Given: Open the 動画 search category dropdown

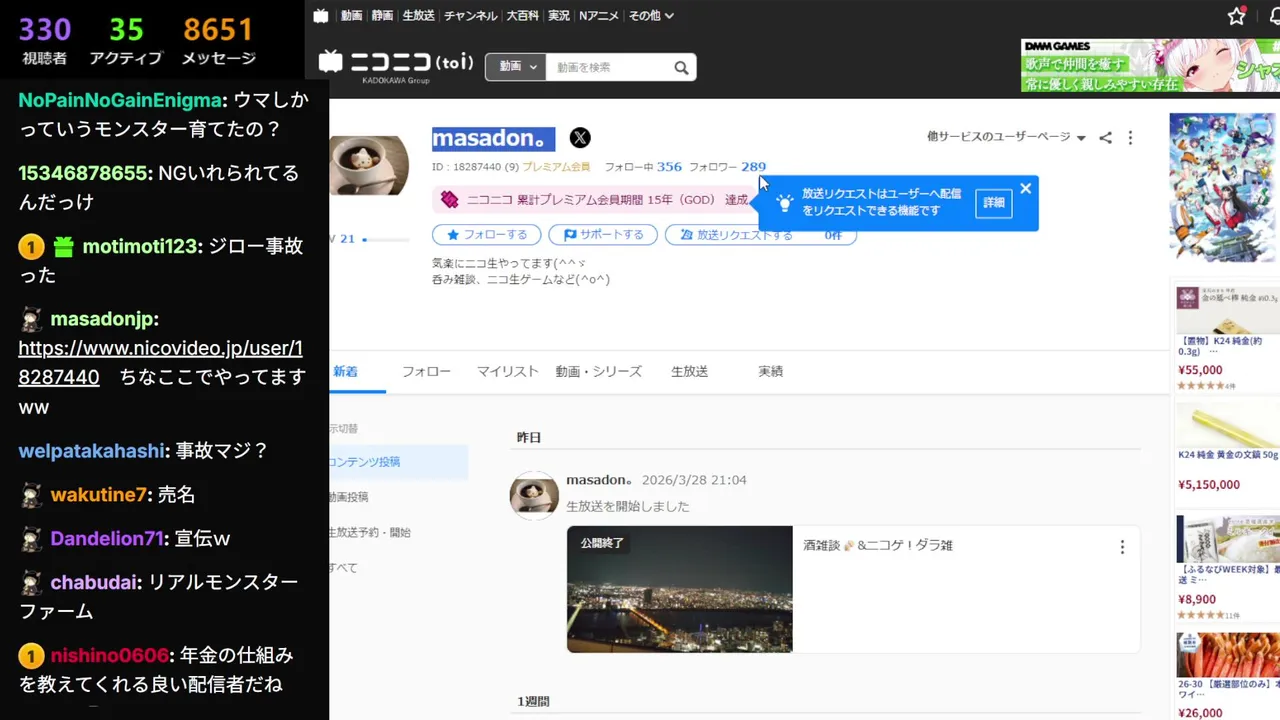Looking at the screenshot, I should [x=517, y=67].
